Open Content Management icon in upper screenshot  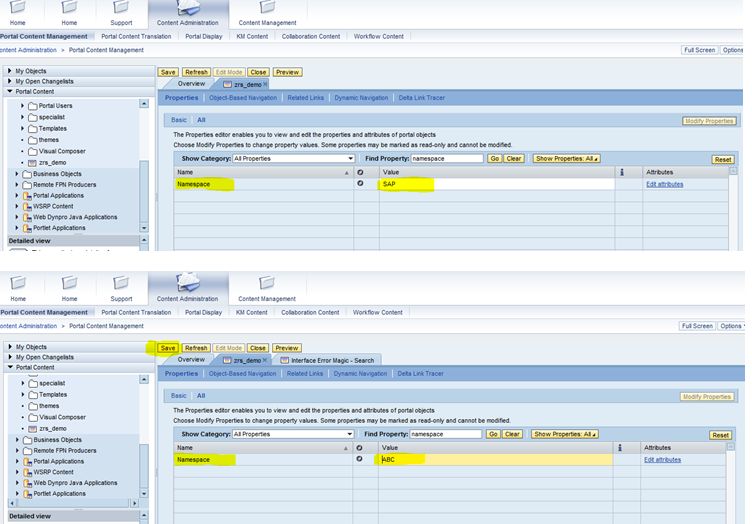click(267, 7)
